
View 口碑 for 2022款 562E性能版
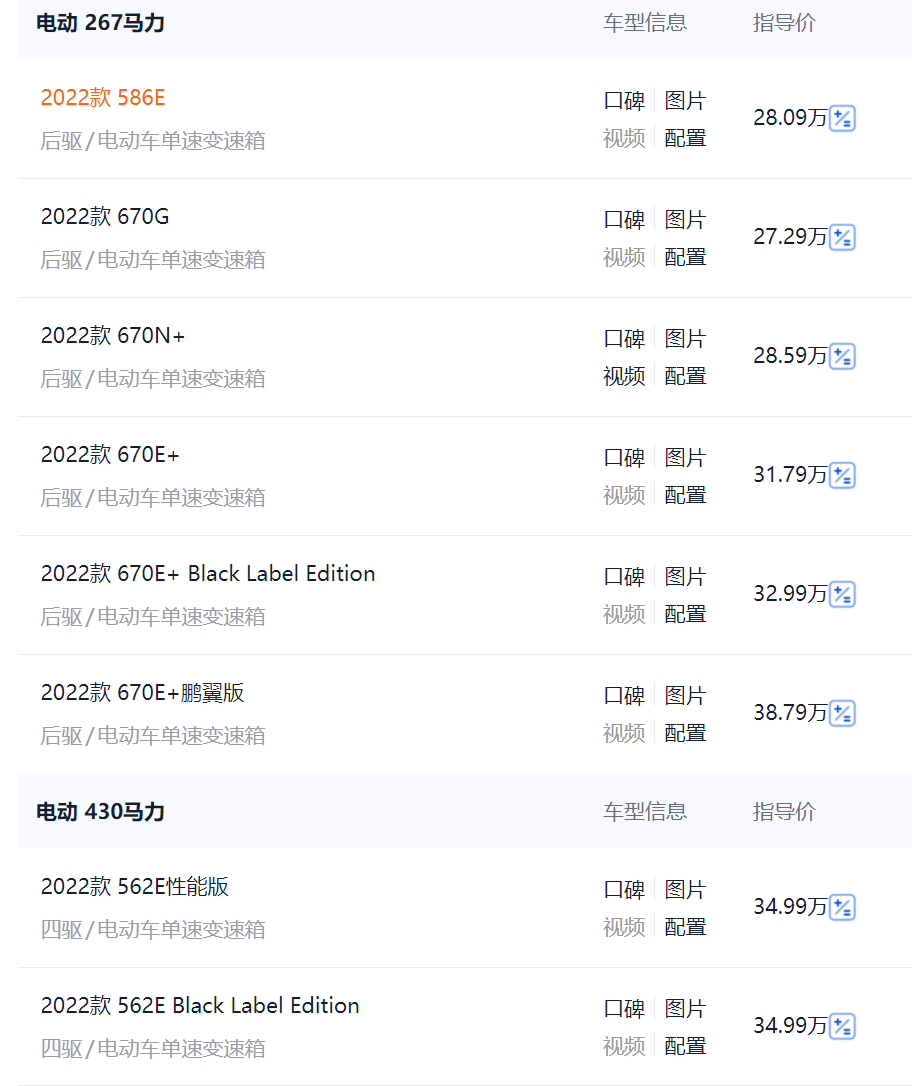click(x=624, y=890)
